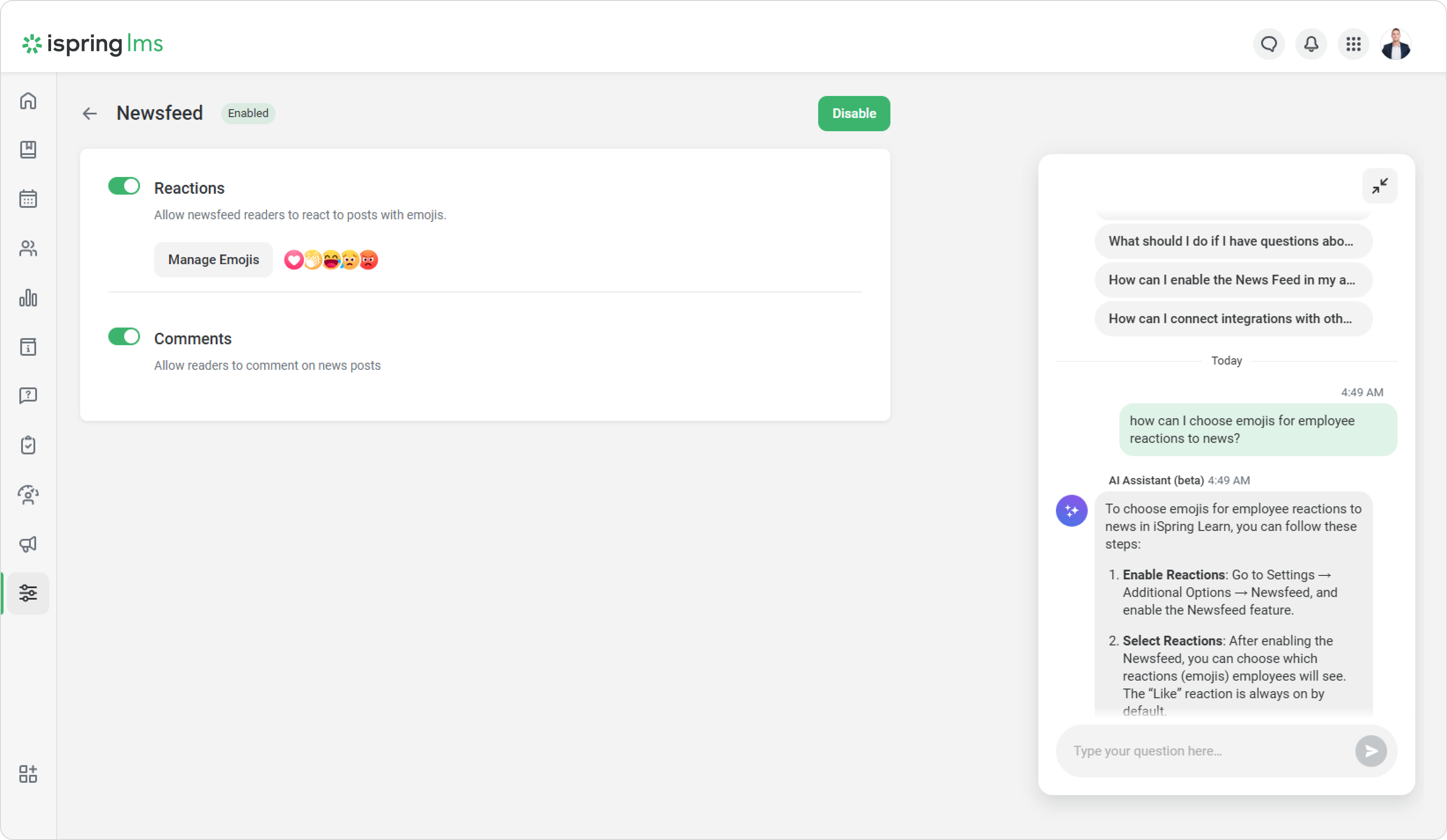Open the users icon in sidebar
The image size is (1447, 840).
click(28, 249)
